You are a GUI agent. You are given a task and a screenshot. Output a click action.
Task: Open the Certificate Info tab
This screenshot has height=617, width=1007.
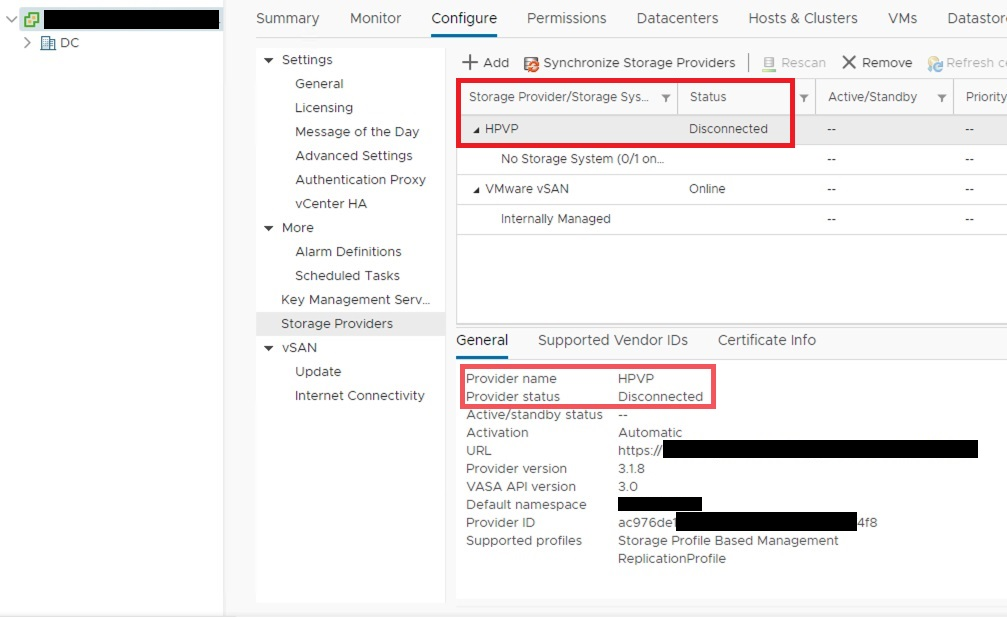pos(766,340)
